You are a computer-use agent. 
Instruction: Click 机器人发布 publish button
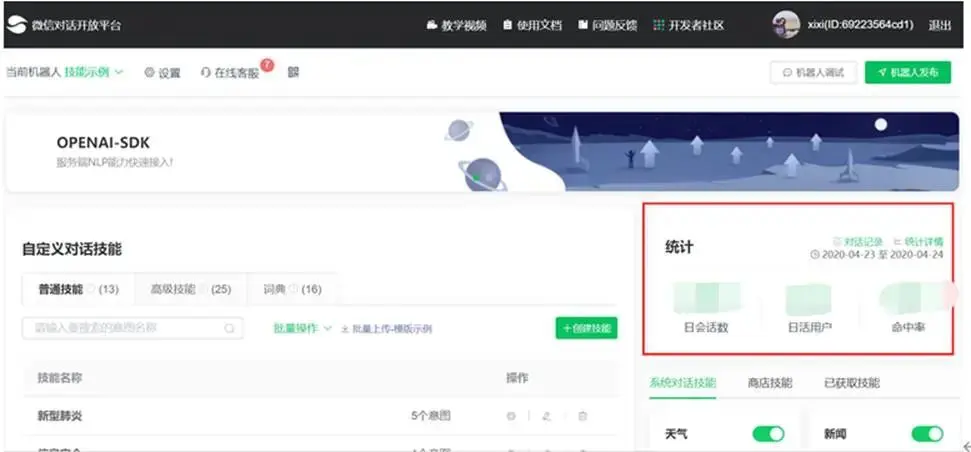click(908, 72)
